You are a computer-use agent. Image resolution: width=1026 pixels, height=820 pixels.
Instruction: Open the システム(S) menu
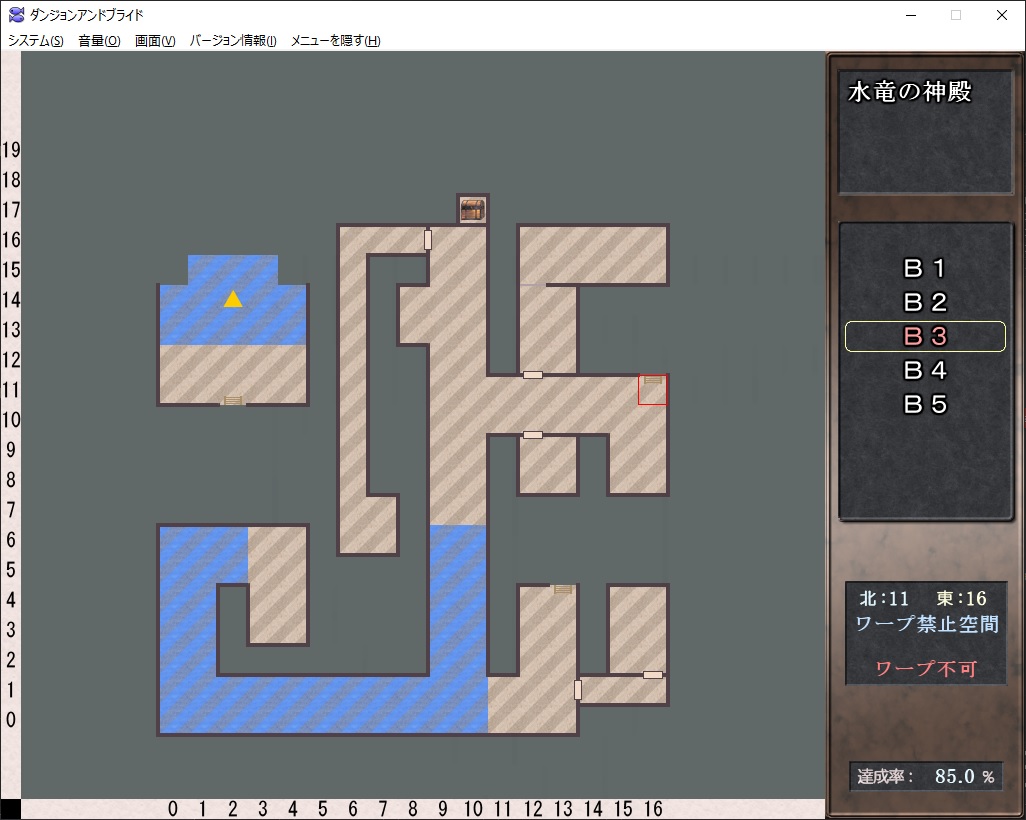(35, 41)
